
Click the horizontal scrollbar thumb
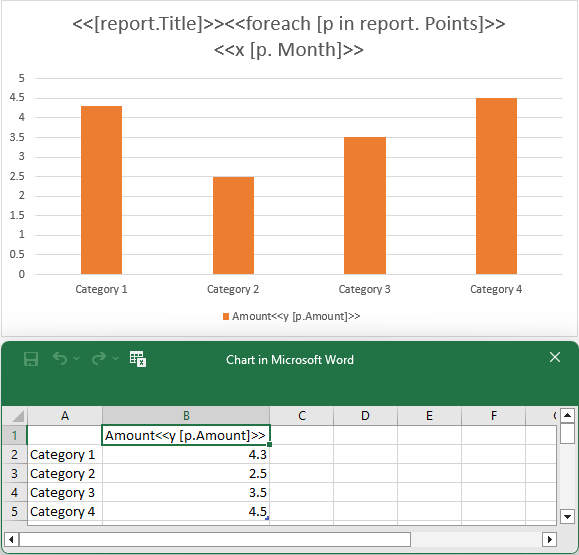click(x=215, y=539)
